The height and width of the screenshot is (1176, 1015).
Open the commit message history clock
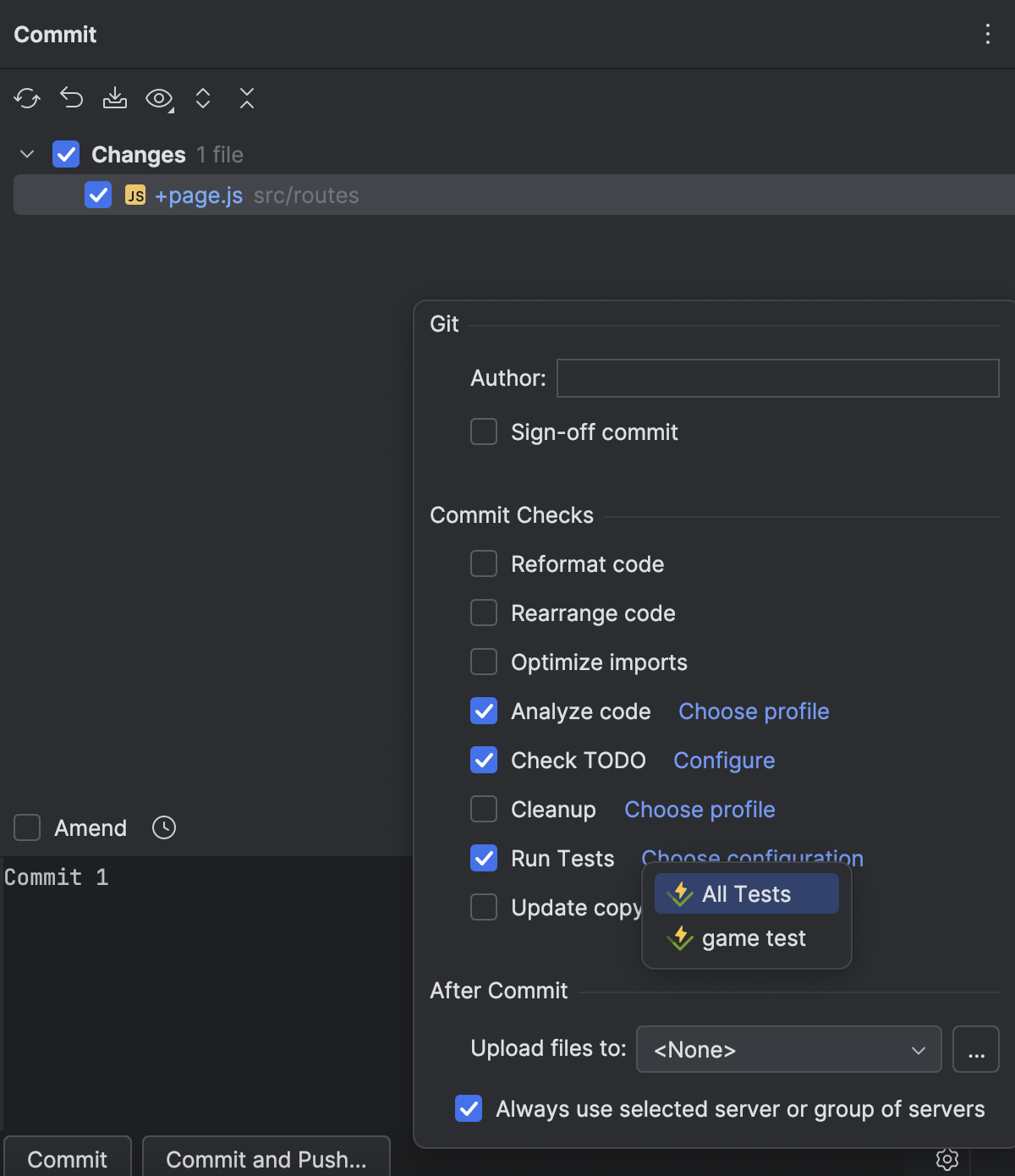pos(164,827)
